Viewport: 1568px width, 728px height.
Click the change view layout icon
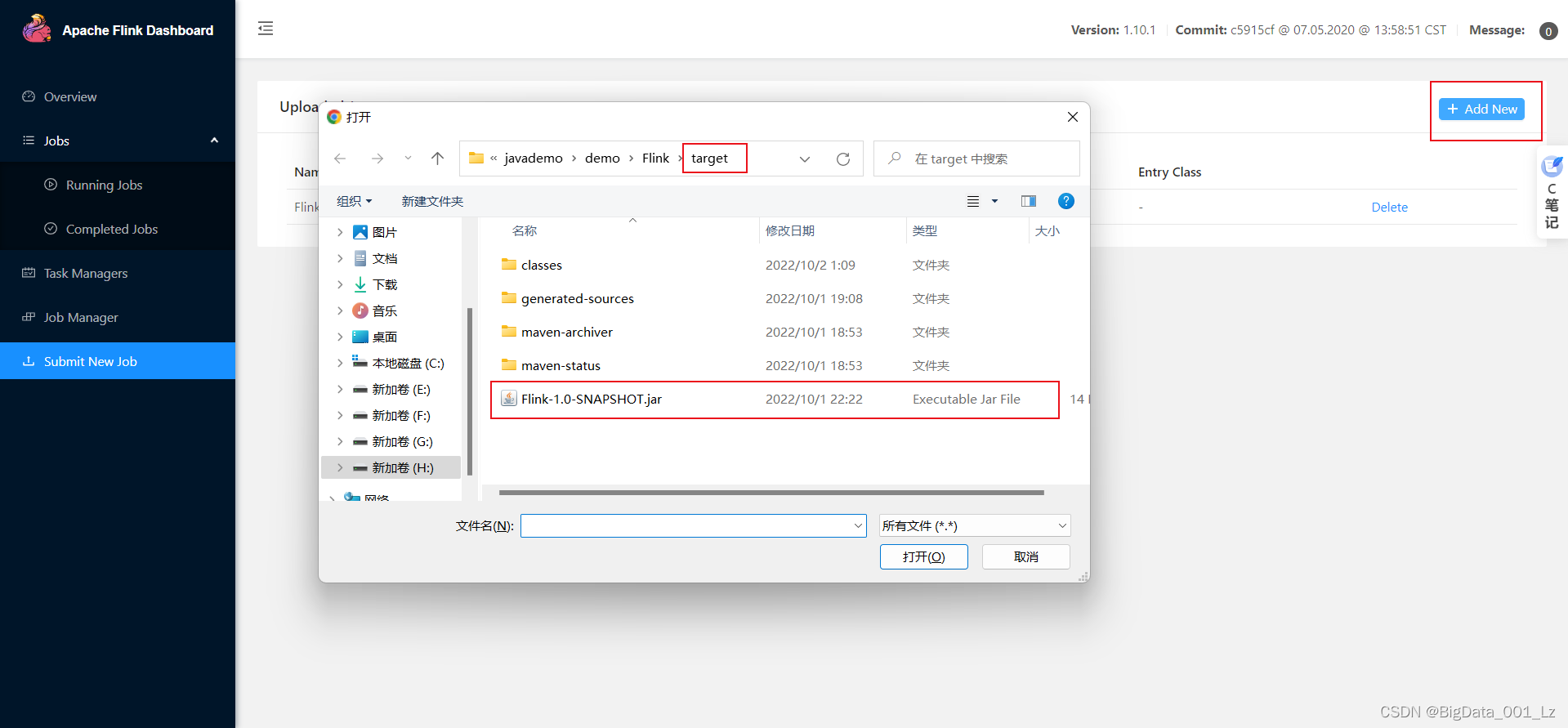click(x=973, y=201)
